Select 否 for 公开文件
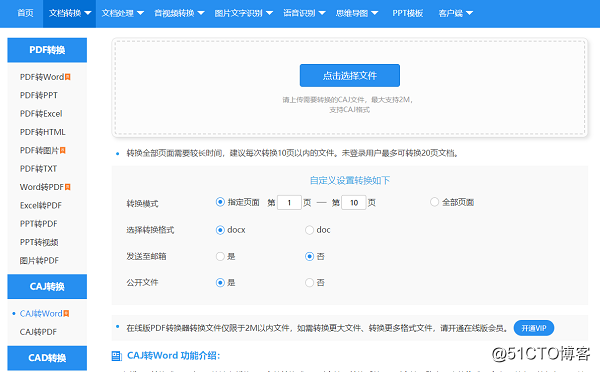Image resolution: width=600 pixels, height=372 pixels. pyautogui.click(x=309, y=282)
